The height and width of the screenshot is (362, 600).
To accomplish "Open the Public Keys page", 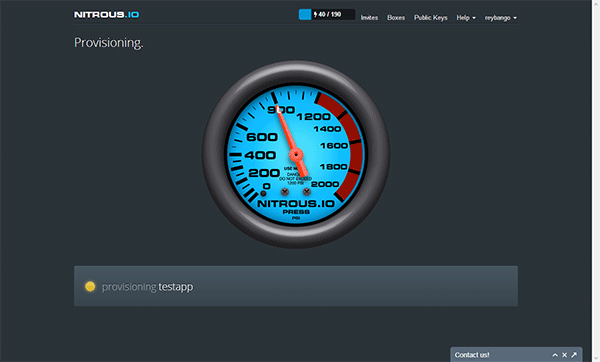I will [x=430, y=18].
